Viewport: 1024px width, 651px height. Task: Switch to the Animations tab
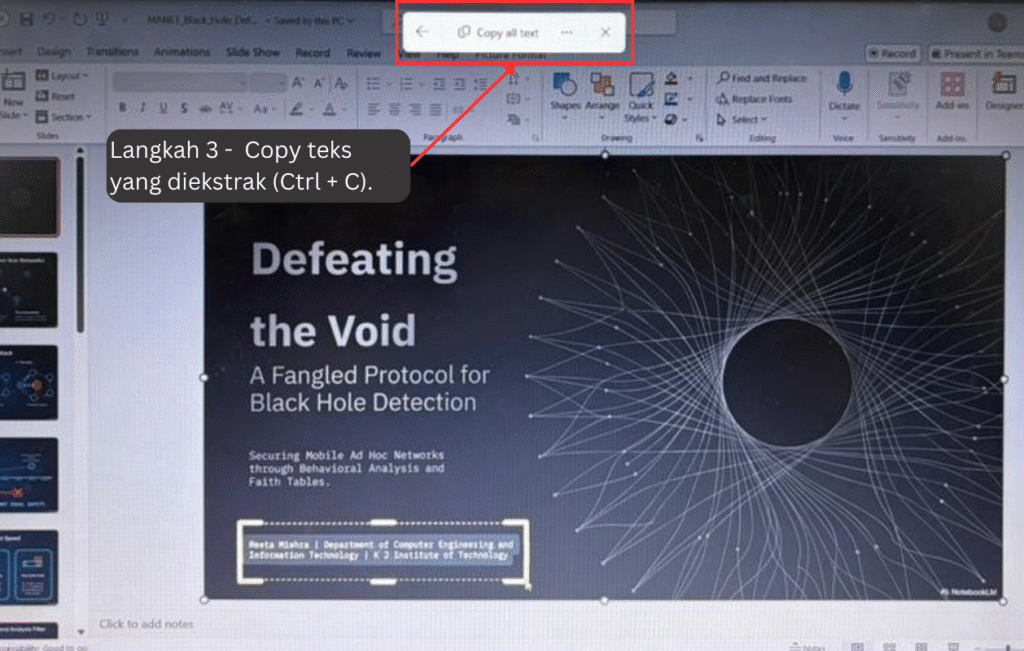(x=181, y=52)
